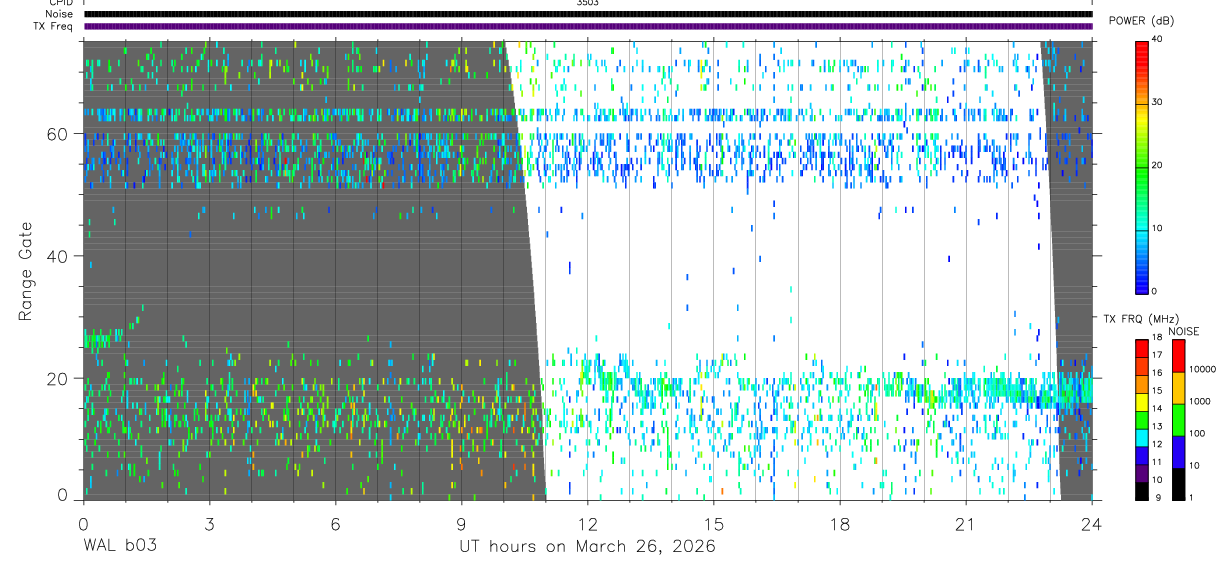Click the "16" label on TX FRQ scale
This screenshot has width=1228, height=567.
(1156, 373)
